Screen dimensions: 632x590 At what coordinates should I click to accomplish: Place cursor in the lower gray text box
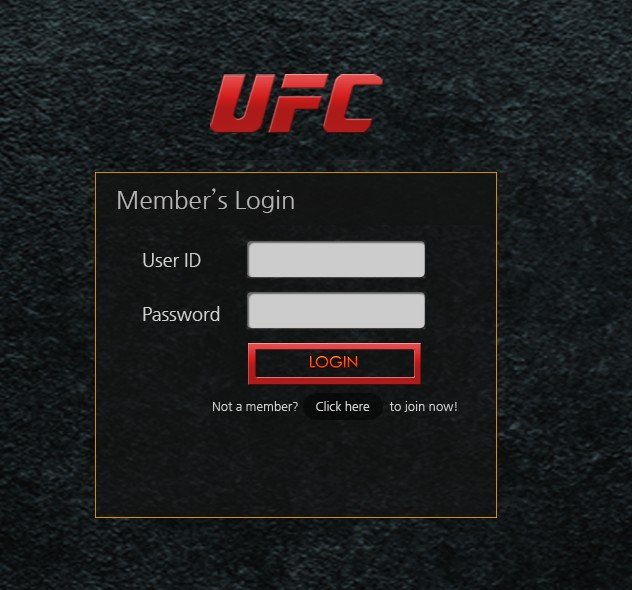click(336, 310)
